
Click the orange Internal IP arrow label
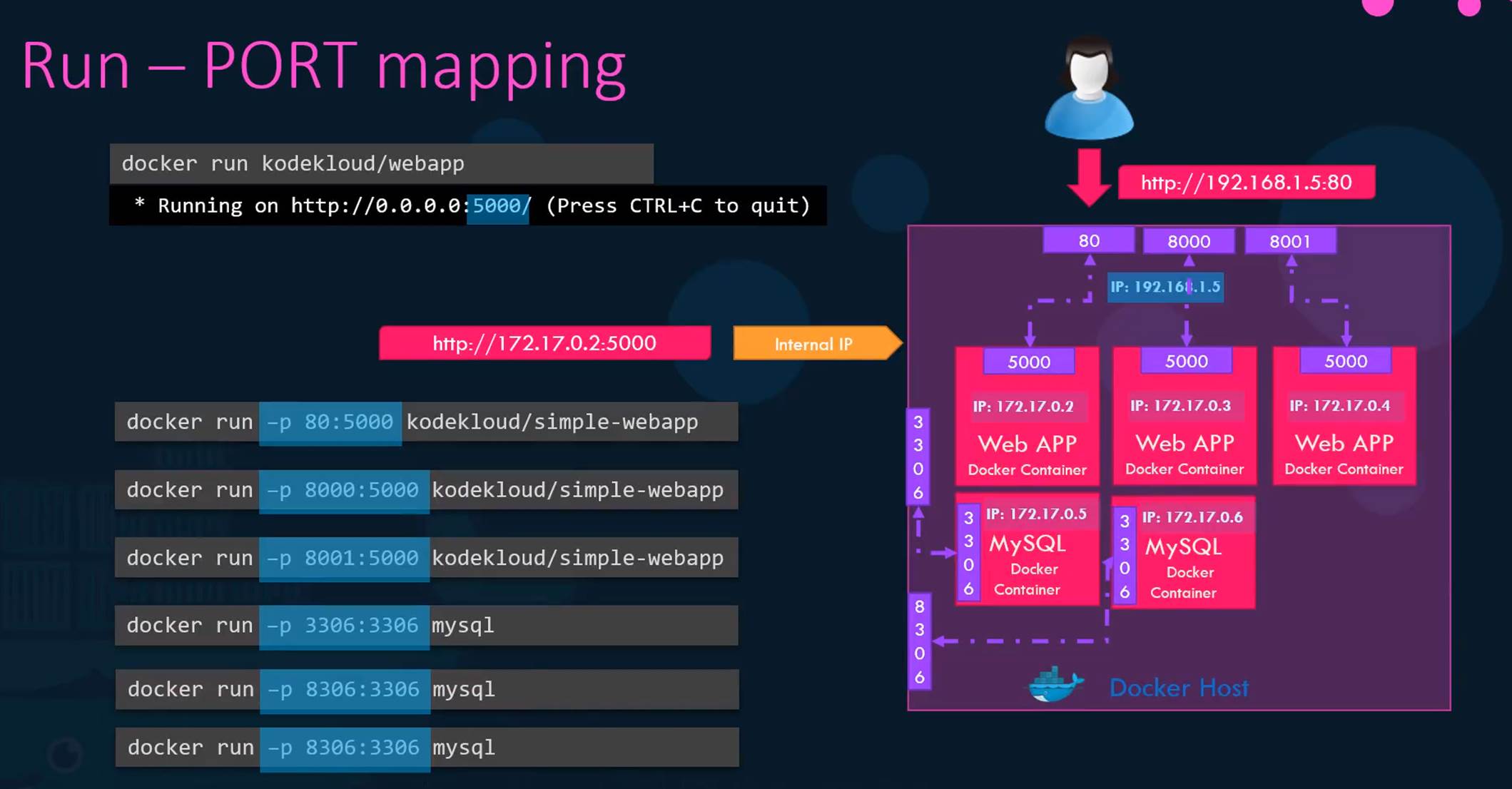[x=818, y=344]
